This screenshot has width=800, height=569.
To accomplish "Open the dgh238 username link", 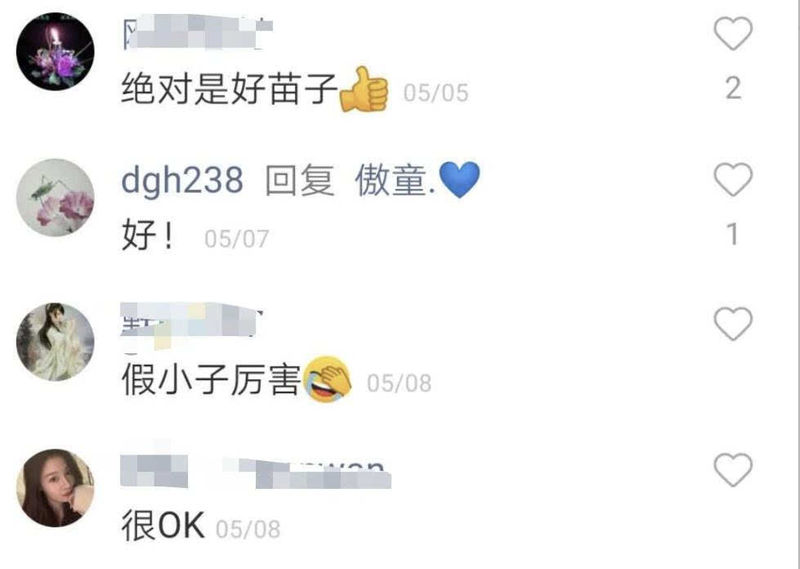I will [x=182, y=180].
